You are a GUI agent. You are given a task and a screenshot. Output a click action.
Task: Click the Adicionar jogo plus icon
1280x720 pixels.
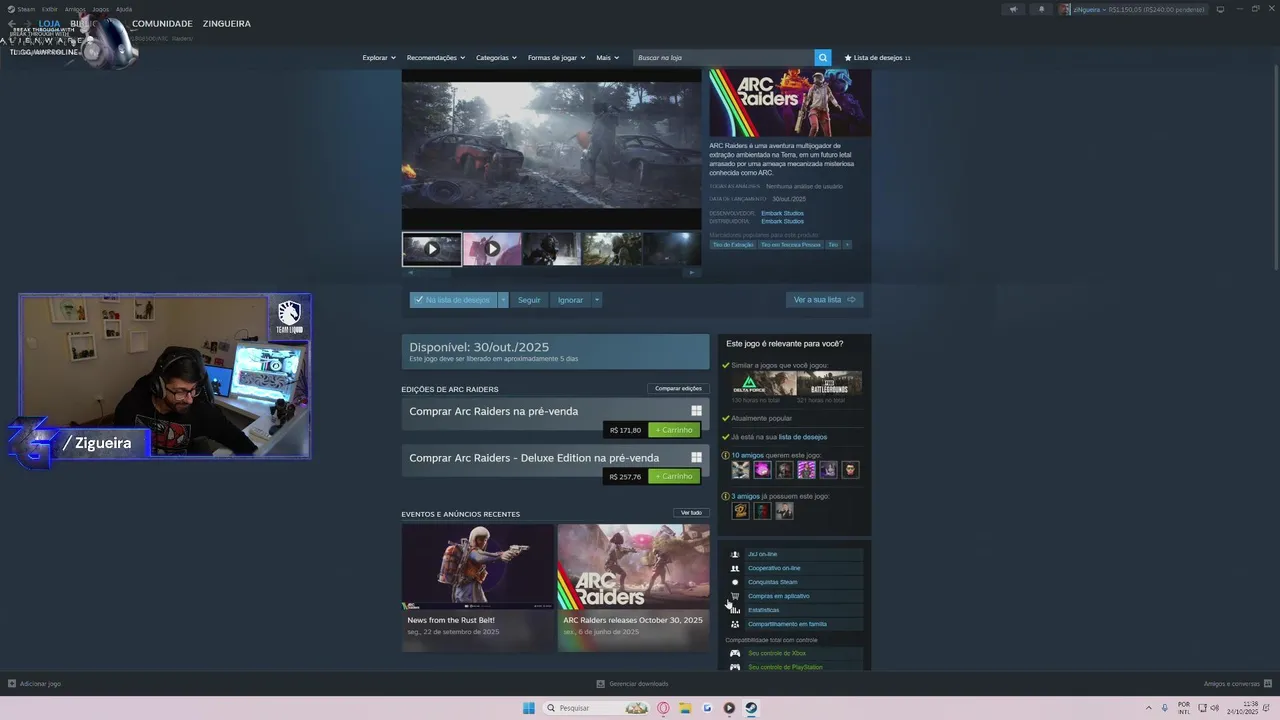point(12,684)
